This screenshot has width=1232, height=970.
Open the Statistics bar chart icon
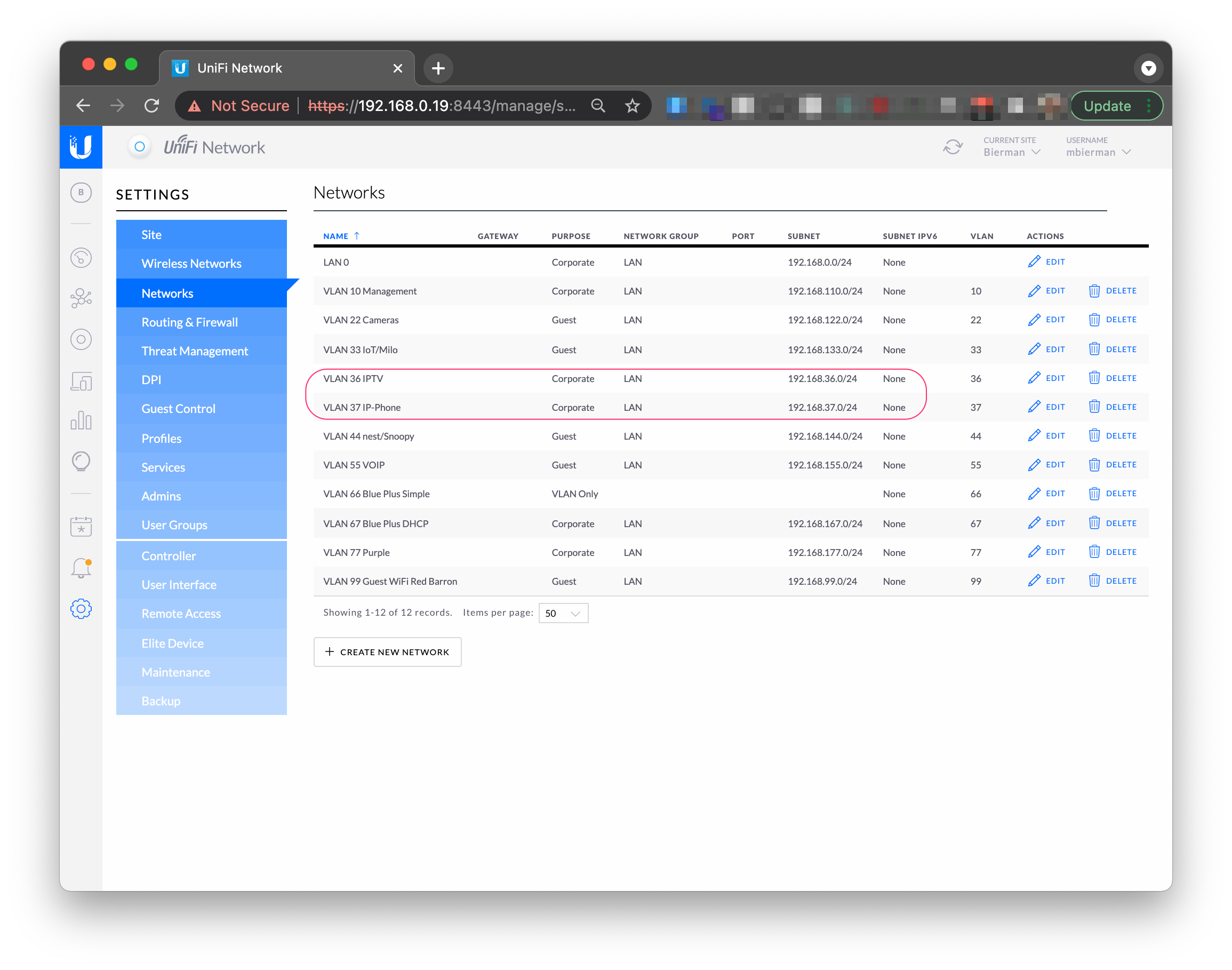pyautogui.click(x=81, y=421)
